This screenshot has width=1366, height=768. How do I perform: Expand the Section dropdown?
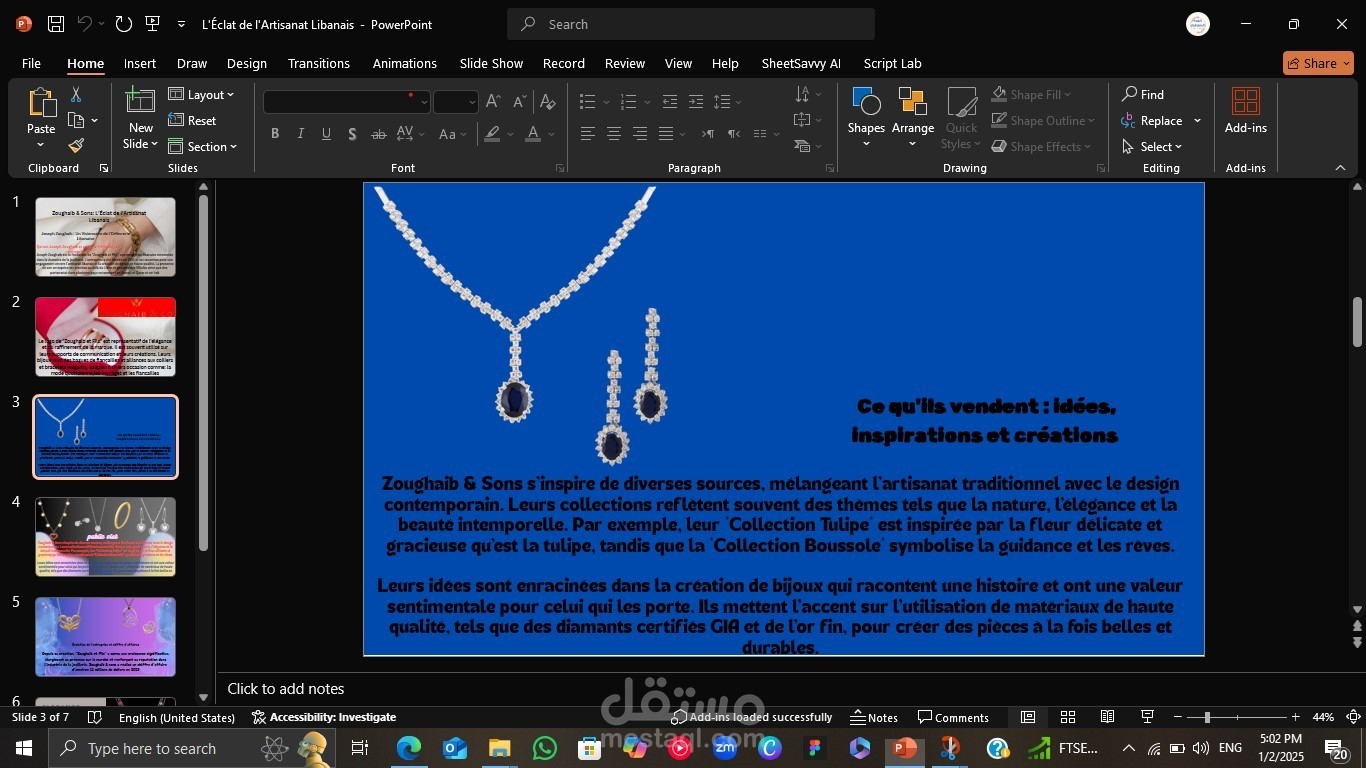(202, 146)
